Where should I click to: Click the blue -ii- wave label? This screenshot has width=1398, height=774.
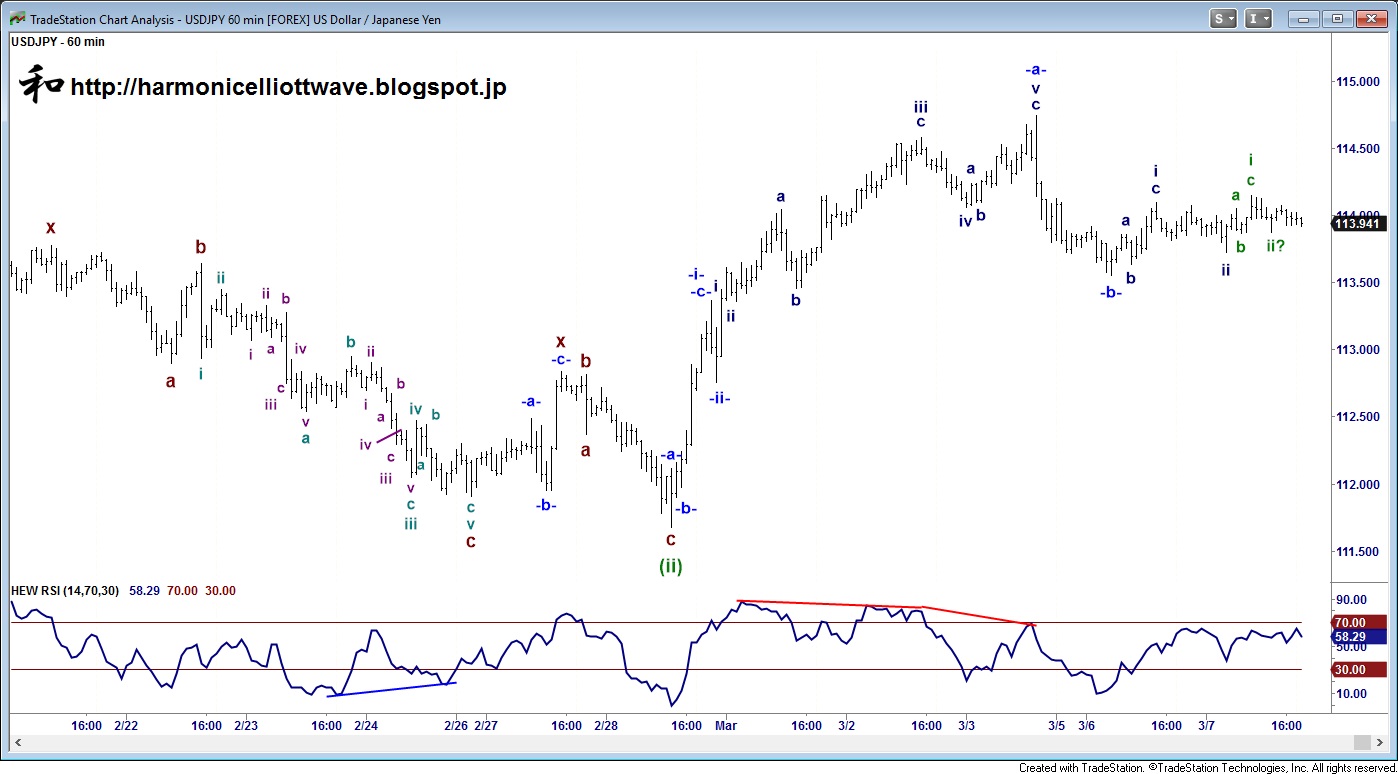(720, 398)
